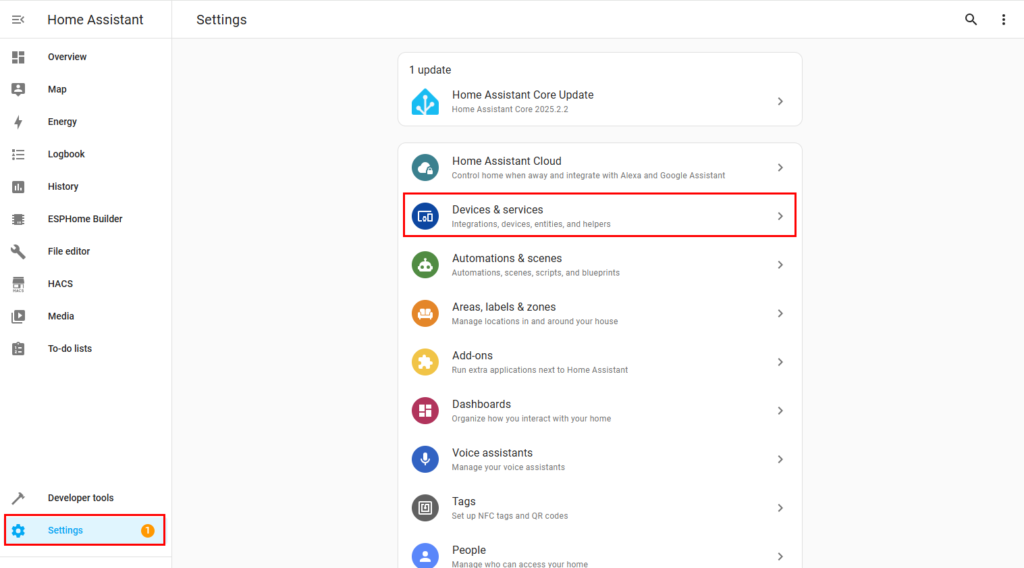Click the Areas, labels & zones sofa icon
The image size is (1024, 568).
pos(425,313)
